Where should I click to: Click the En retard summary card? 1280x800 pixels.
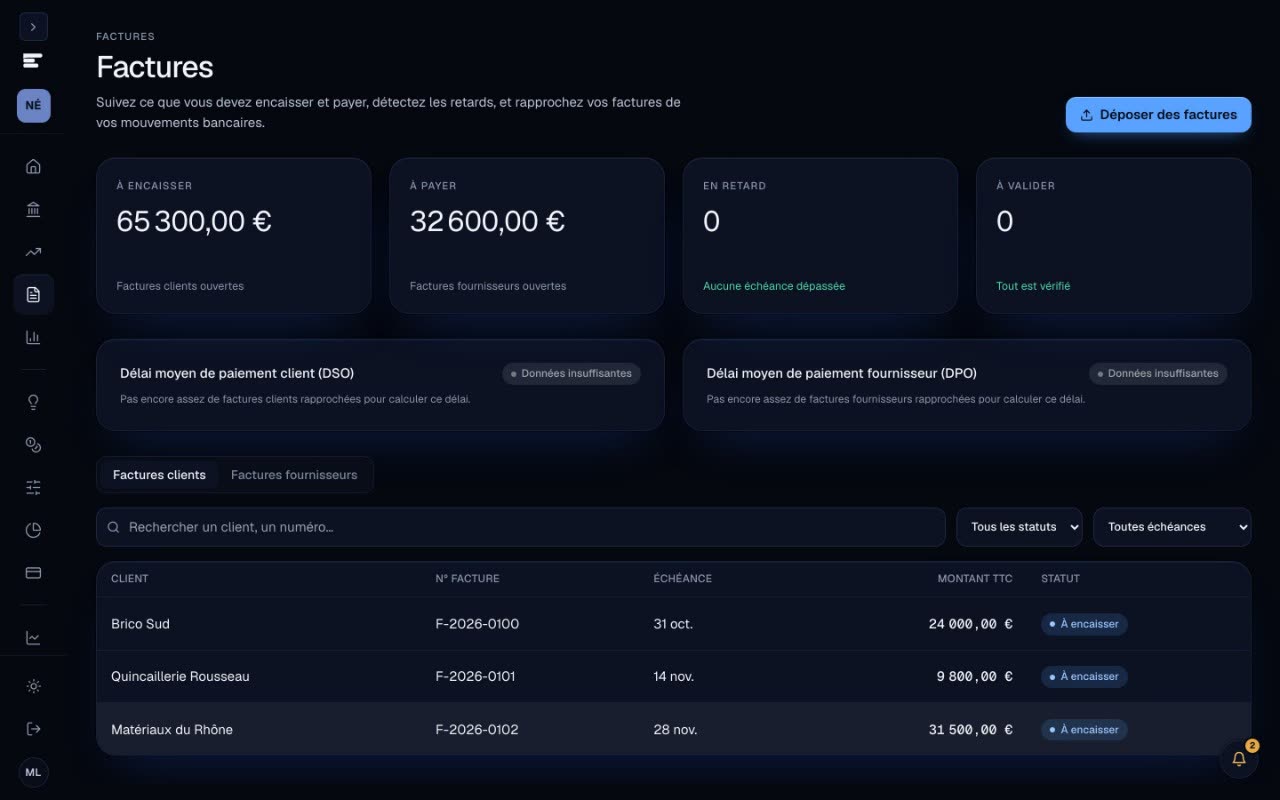tap(820, 236)
